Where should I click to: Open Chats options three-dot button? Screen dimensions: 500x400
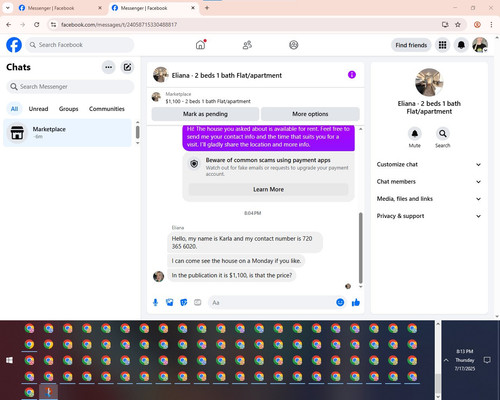tap(109, 67)
